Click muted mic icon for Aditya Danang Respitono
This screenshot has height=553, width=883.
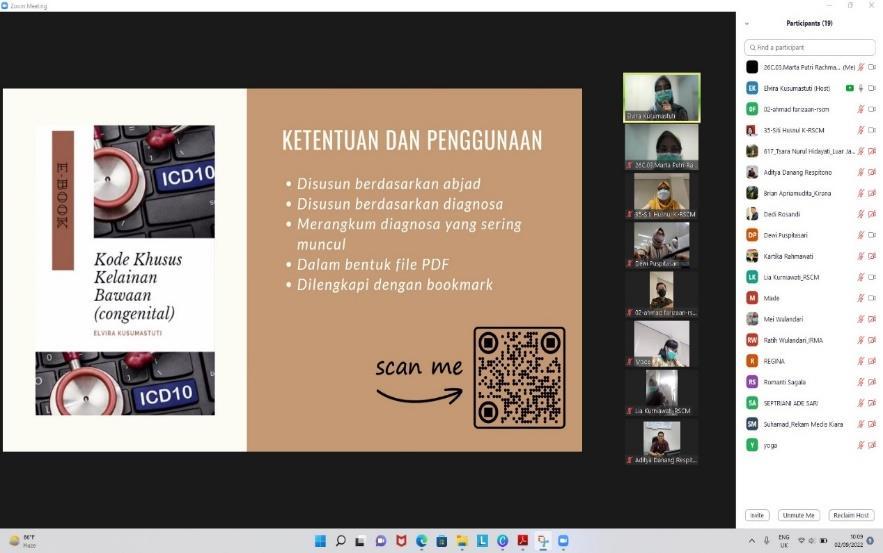tap(860, 172)
